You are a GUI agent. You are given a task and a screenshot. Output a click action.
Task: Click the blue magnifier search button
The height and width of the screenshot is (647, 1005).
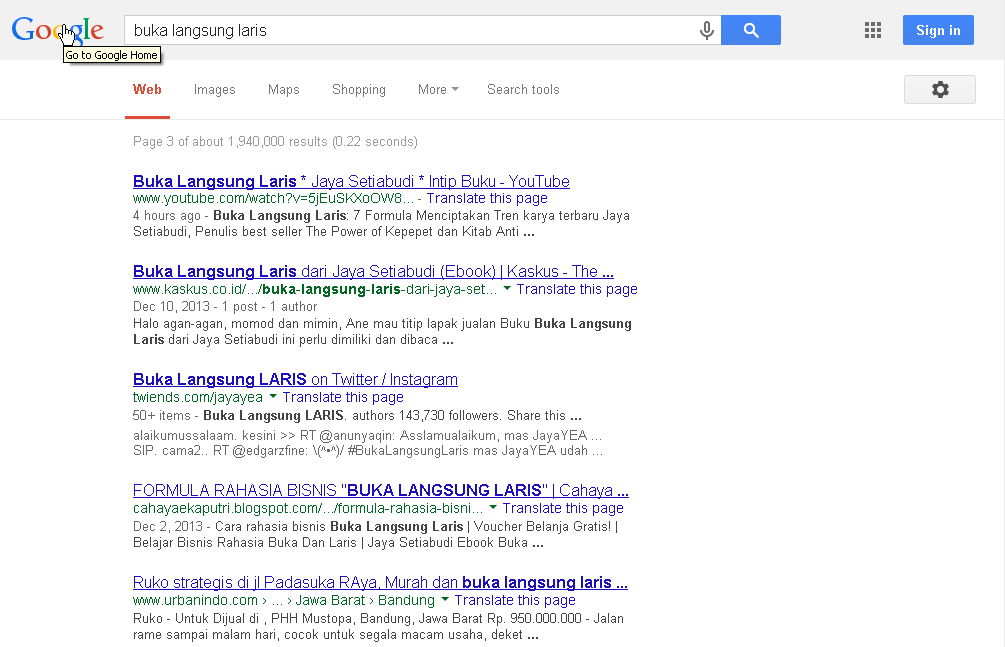pos(751,30)
